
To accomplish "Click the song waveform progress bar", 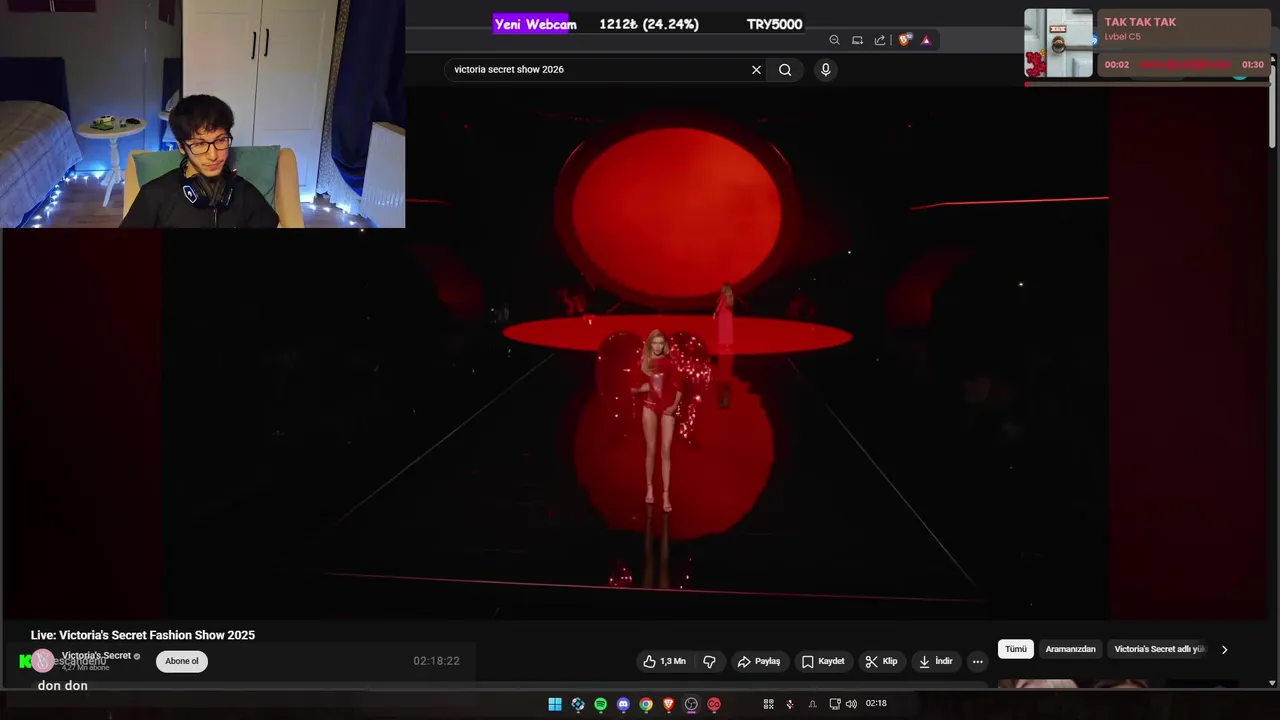I will (x=1186, y=64).
